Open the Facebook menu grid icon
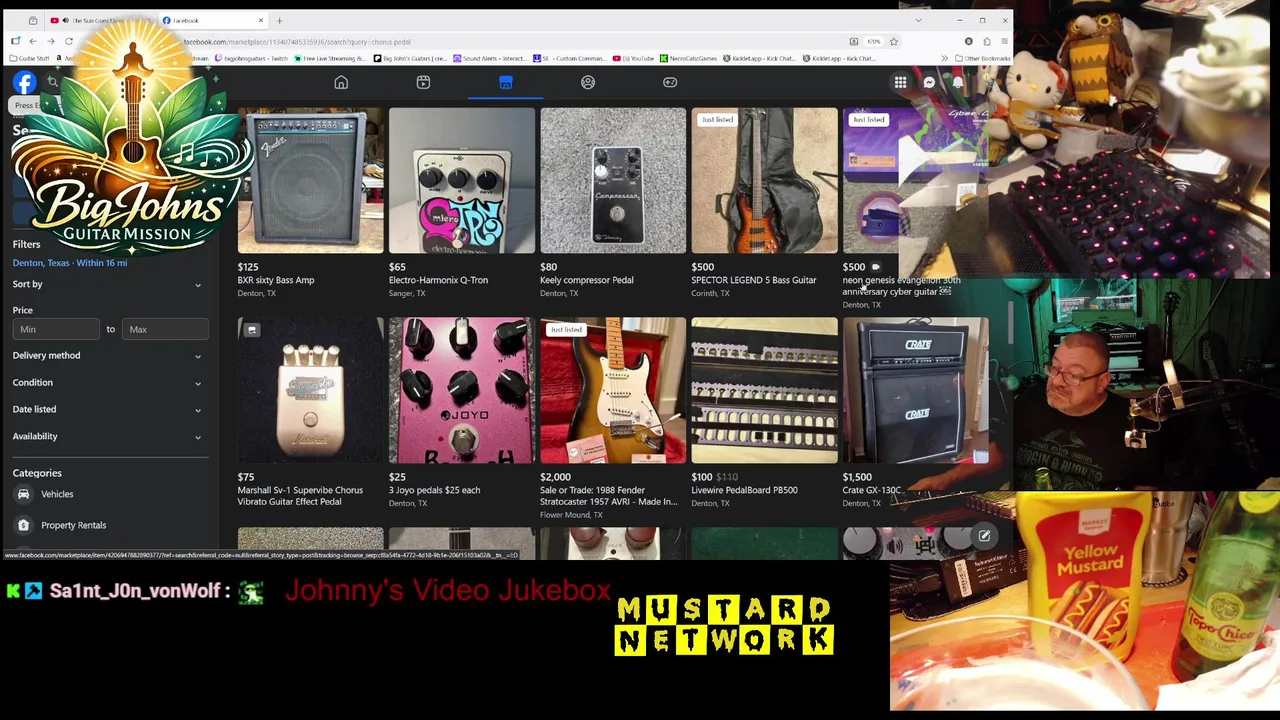This screenshot has height=720, width=1280. pos(901,83)
